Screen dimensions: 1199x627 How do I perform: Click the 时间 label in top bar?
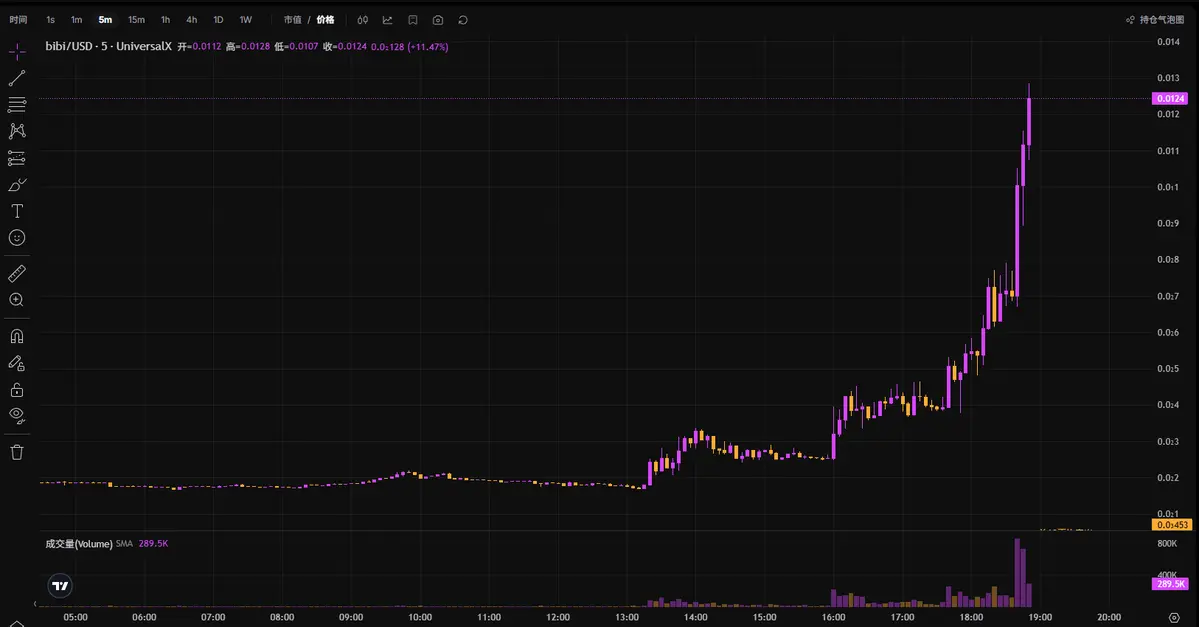coord(18,20)
